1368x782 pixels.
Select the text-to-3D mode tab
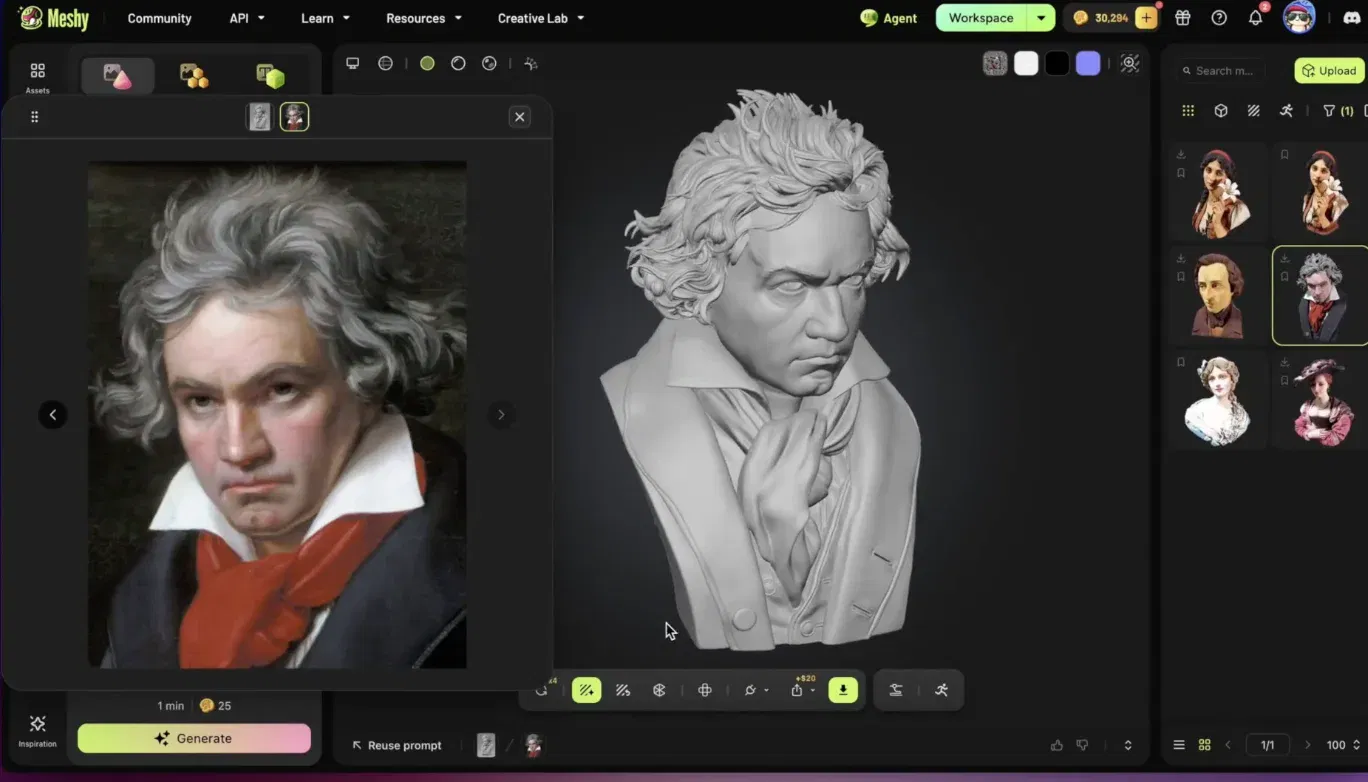click(x=270, y=76)
